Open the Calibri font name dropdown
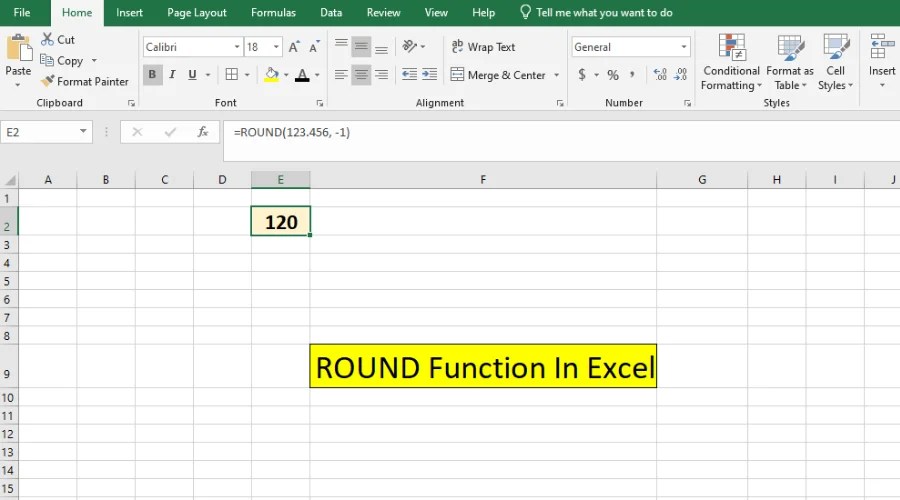The width and height of the screenshot is (900, 500). 236,47
